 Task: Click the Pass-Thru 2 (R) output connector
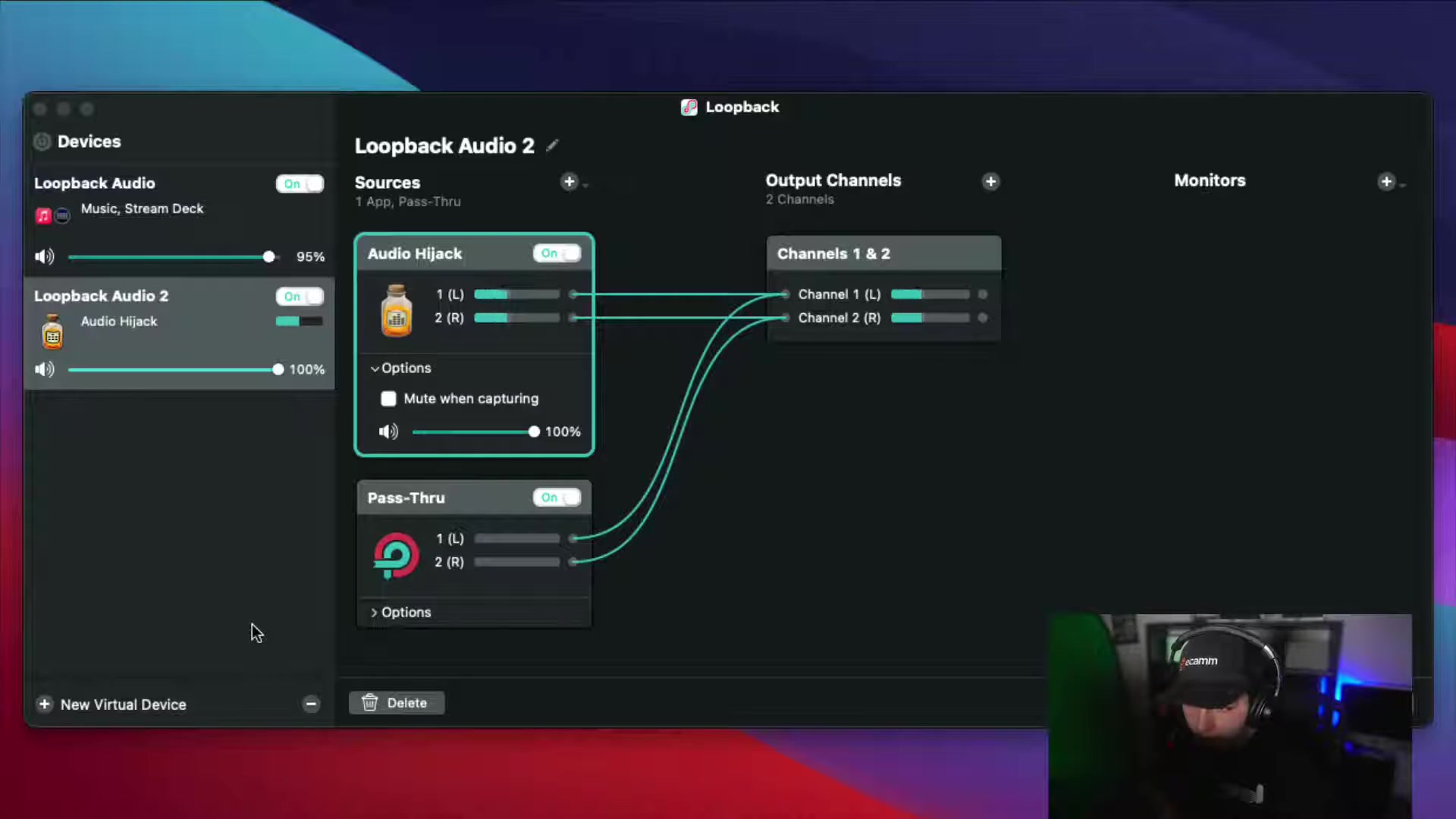point(573,562)
